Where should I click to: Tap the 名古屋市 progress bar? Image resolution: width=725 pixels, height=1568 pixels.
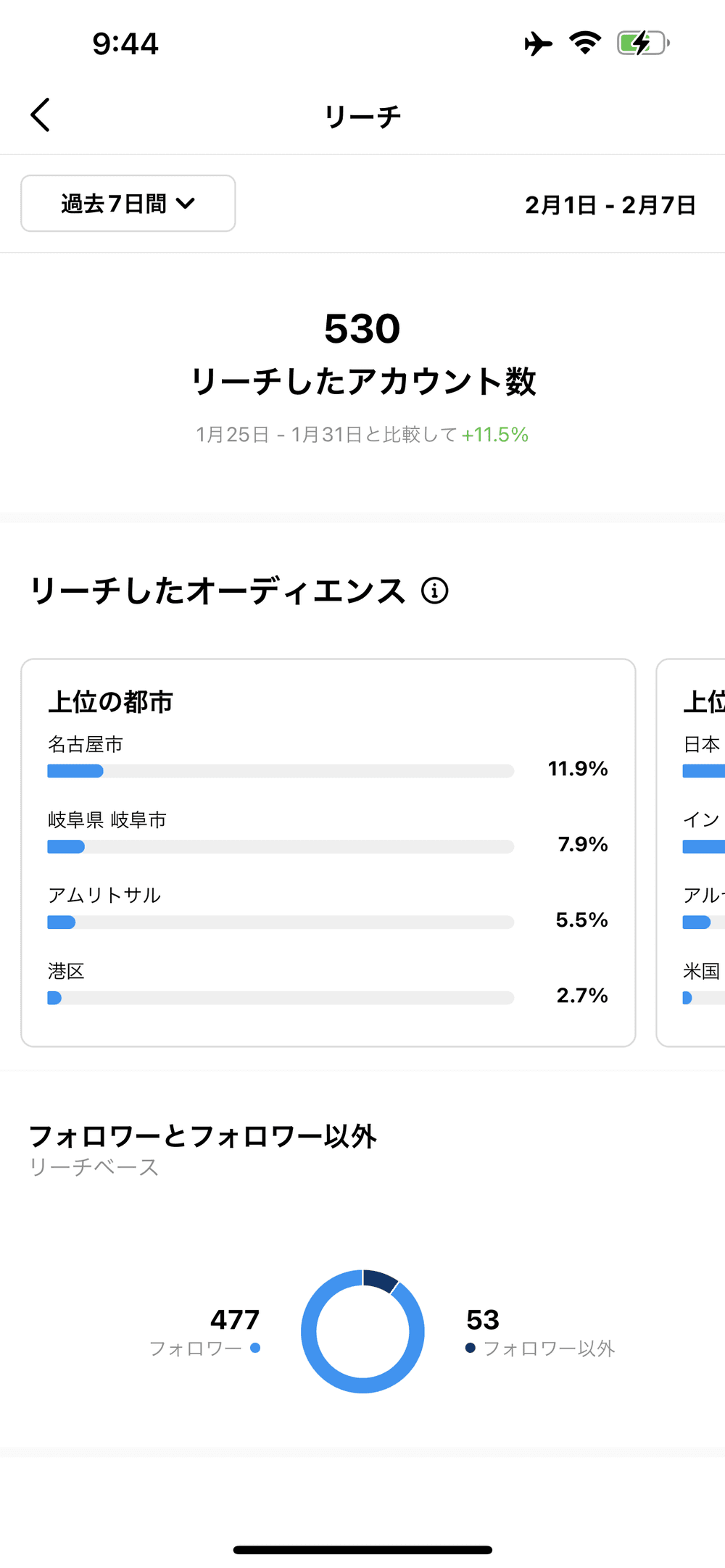[281, 771]
